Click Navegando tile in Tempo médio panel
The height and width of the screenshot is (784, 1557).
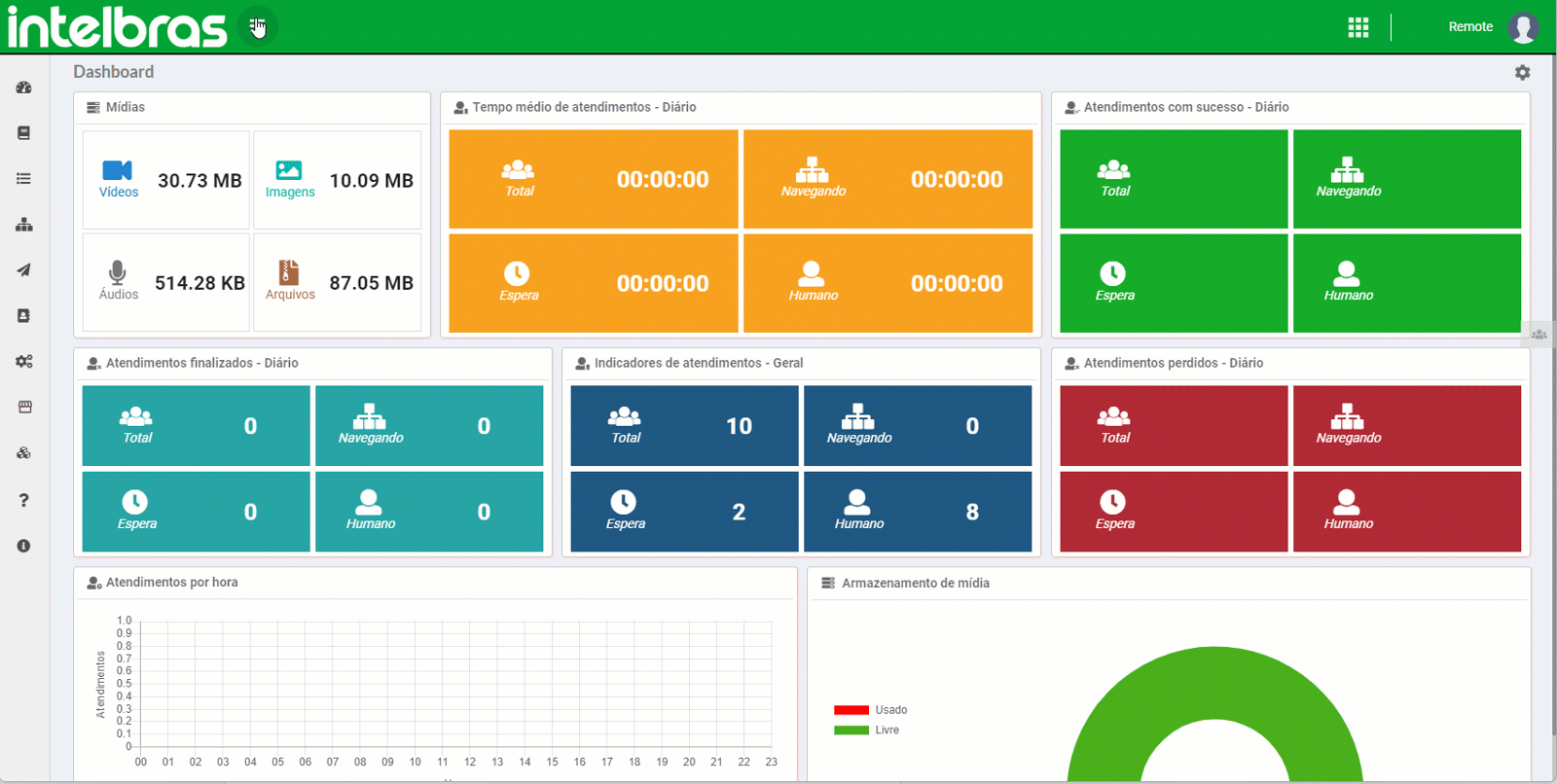pyautogui.click(x=887, y=179)
